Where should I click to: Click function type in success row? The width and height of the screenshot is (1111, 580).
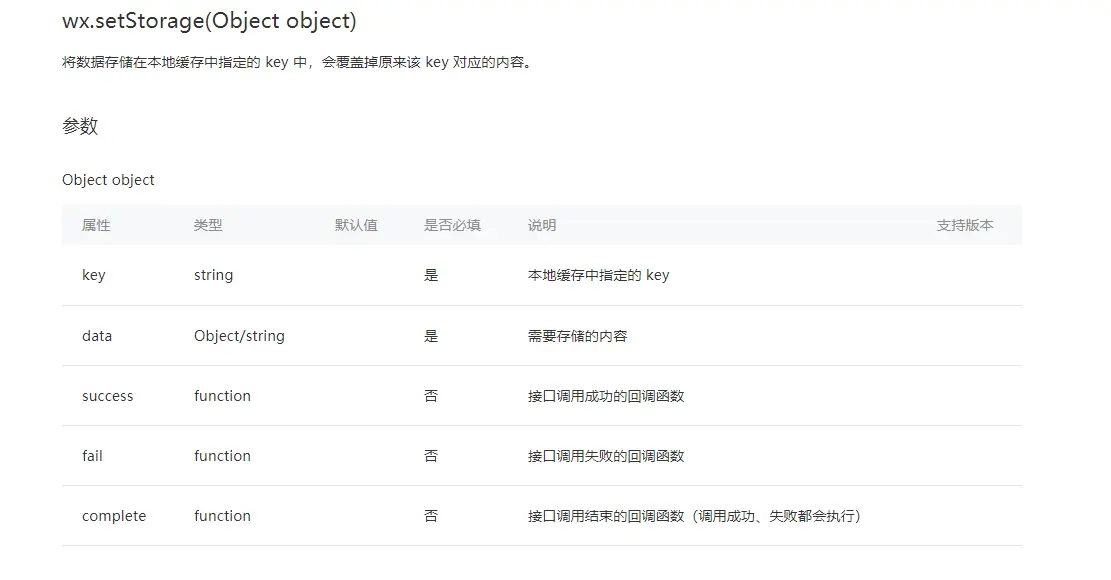click(222, 396)
